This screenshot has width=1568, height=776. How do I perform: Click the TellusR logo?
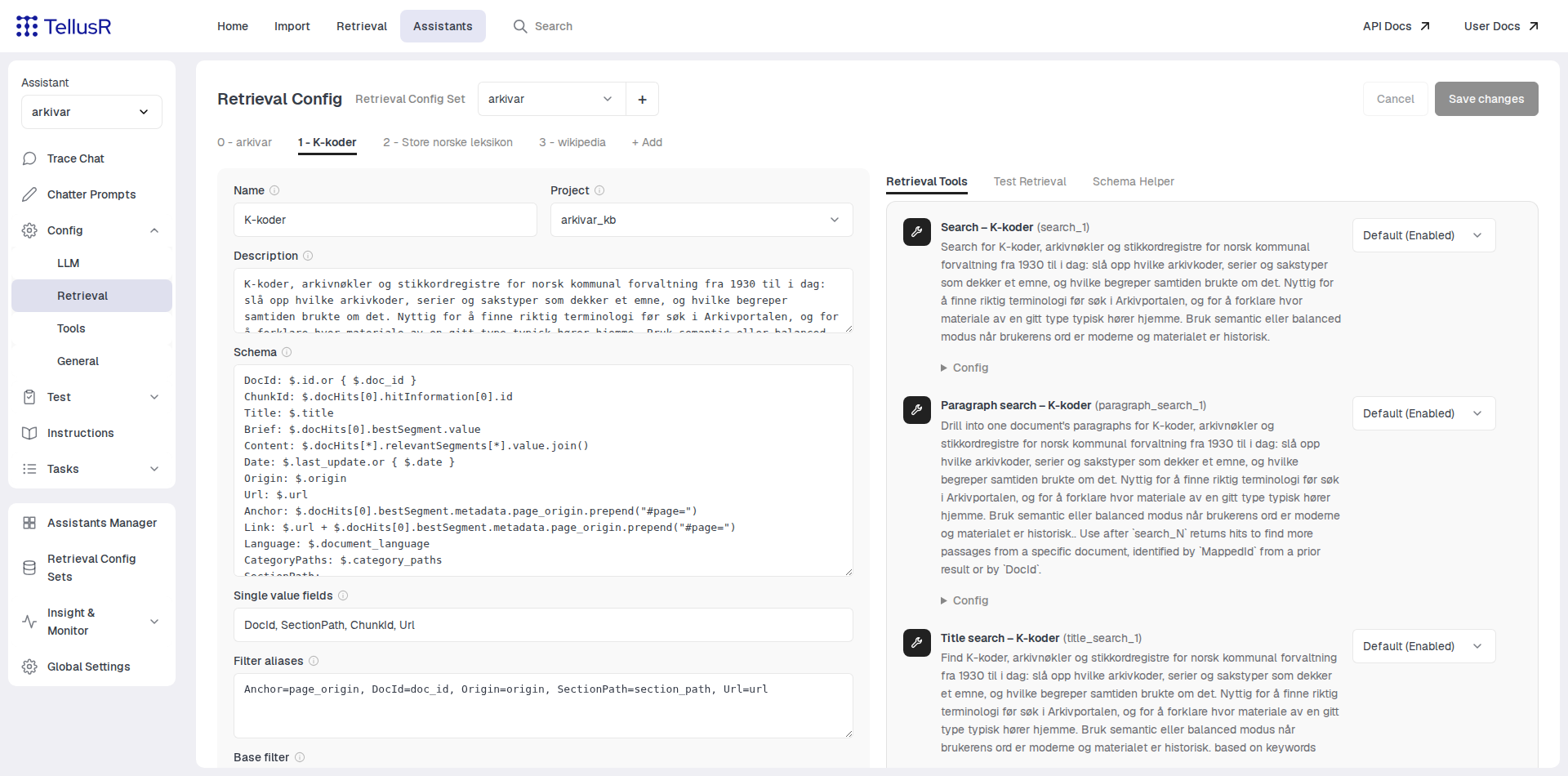tap(64, 26)
